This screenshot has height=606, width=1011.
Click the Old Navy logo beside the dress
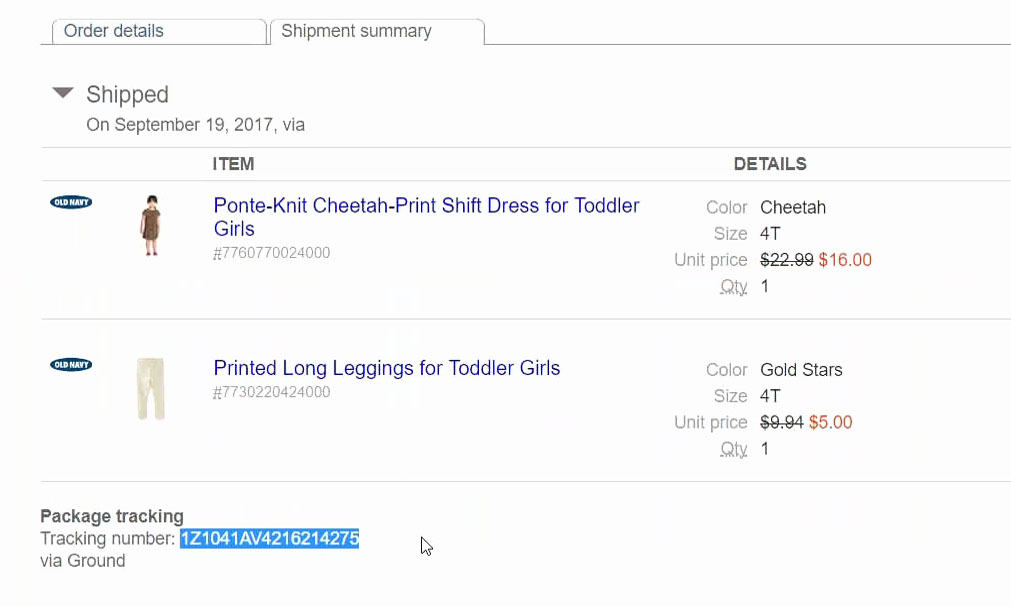71,202
